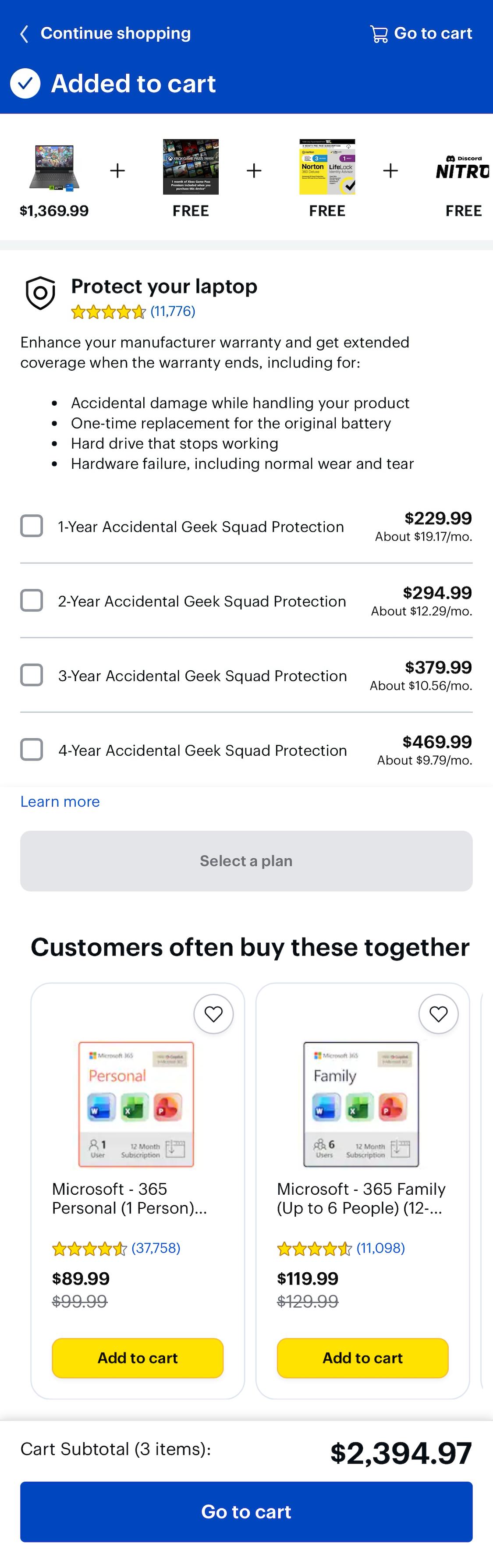Check the 1-Year Accidental Geek Squad Protection box
Screen dimensions: 493x1568
pos(32,526)
